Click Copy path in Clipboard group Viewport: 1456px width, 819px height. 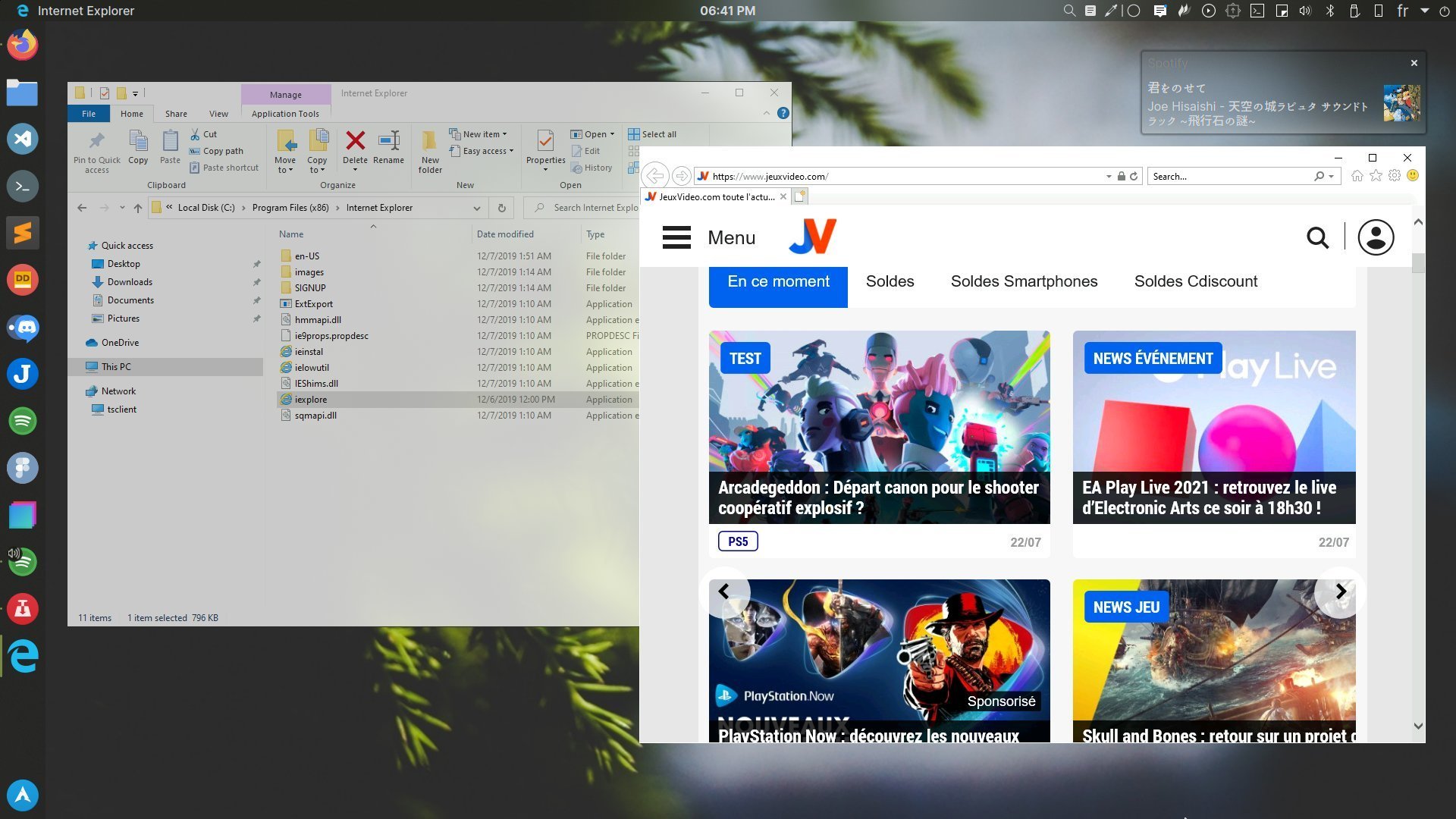click(217, 151)
